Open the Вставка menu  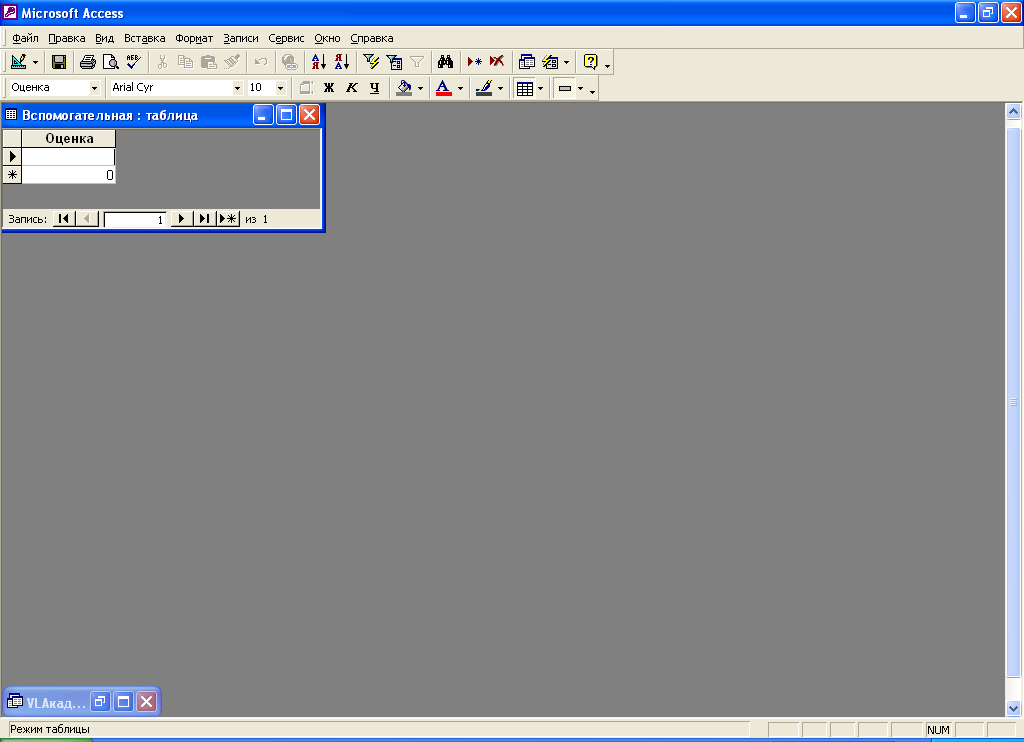tap(144, 38)
